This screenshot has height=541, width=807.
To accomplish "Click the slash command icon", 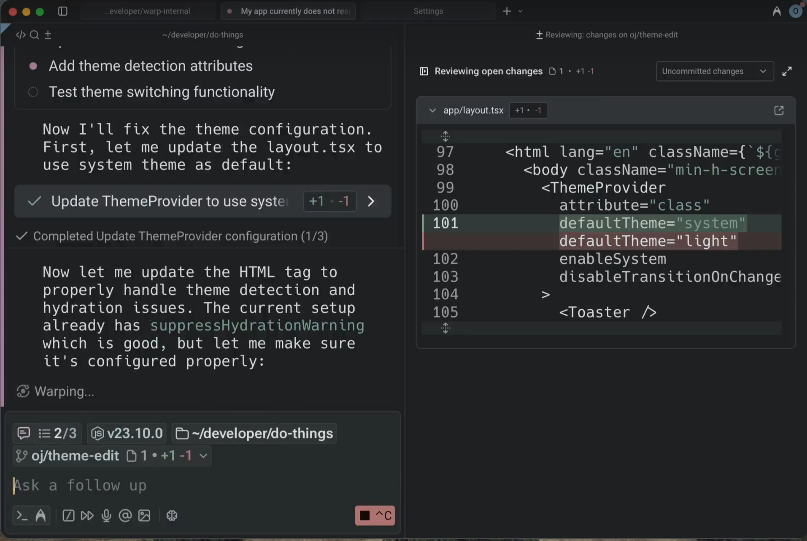I will coord(68,516).
